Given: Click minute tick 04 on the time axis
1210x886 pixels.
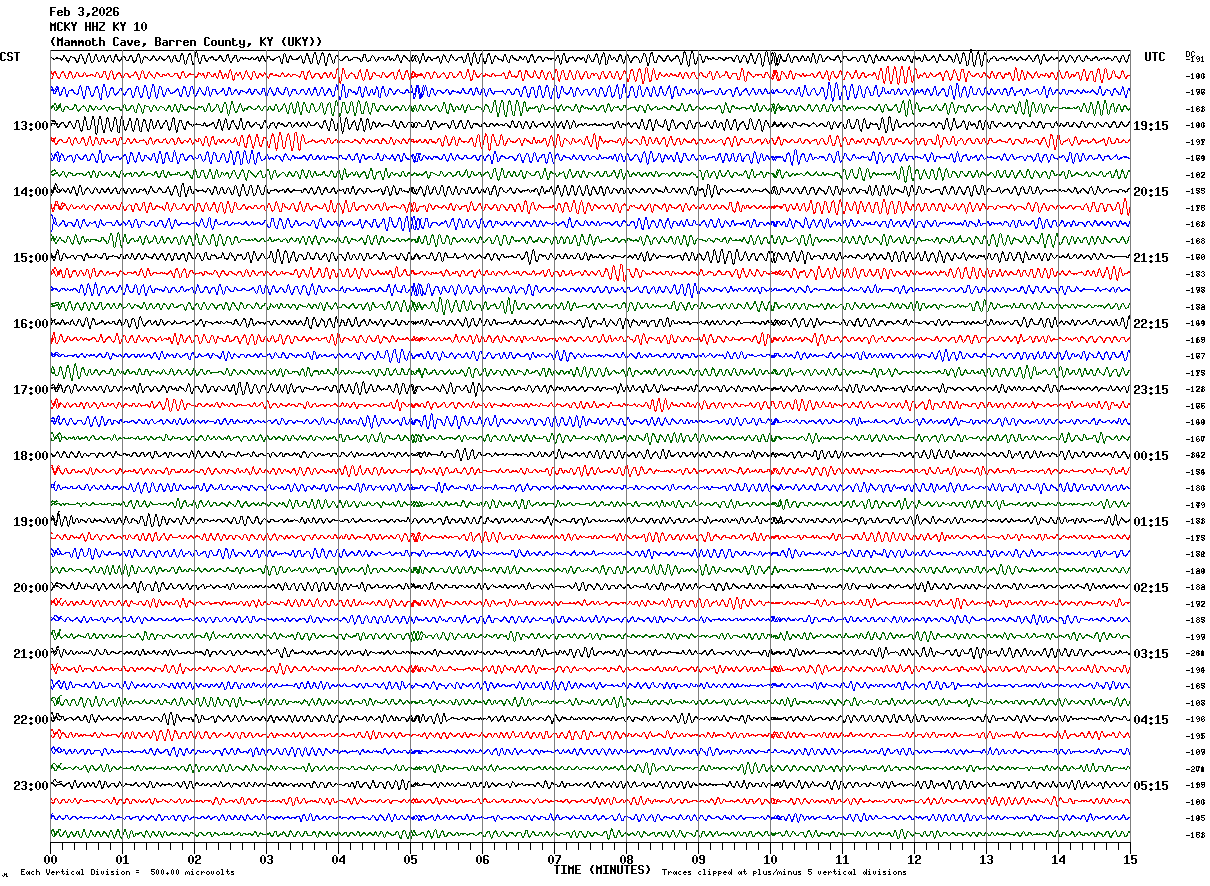Looking at the screenshot, I should click(338, 859).
